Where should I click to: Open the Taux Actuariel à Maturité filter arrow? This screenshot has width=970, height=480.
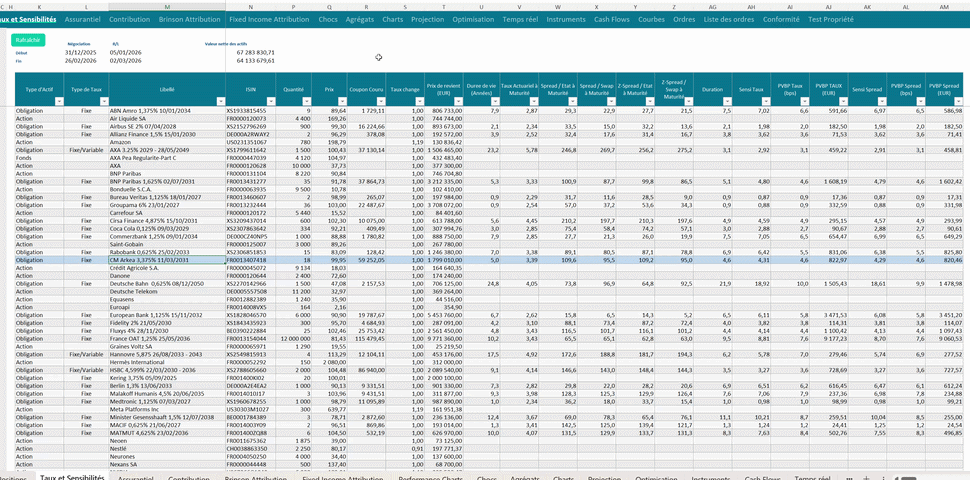[x=534, y=101]
